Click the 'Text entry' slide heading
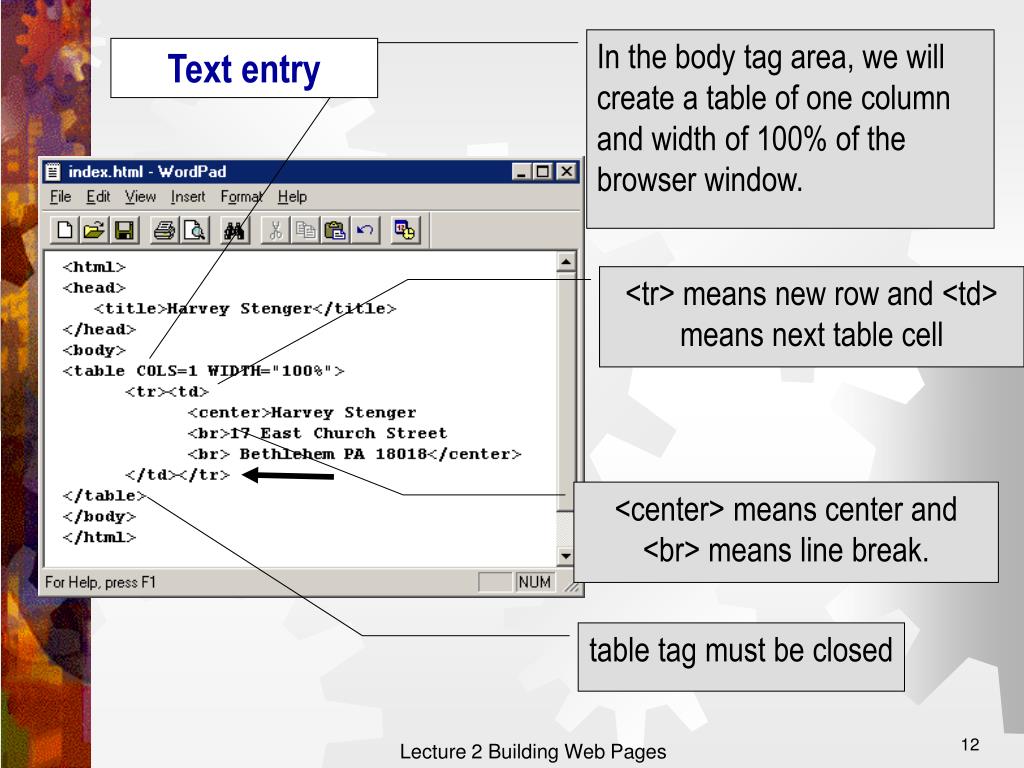 244,69
